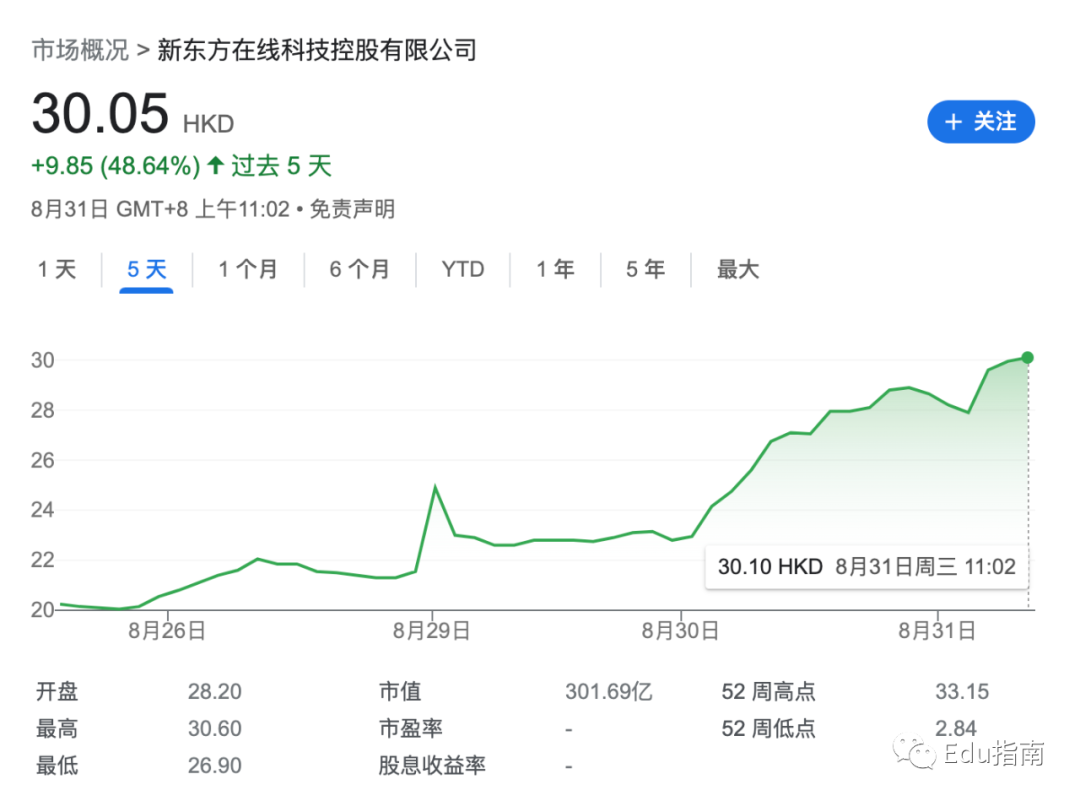Click the 8月31日 GMT+8 timestamp text
The height and width of the screenshot is (801, 1080).
click(160, 209)
